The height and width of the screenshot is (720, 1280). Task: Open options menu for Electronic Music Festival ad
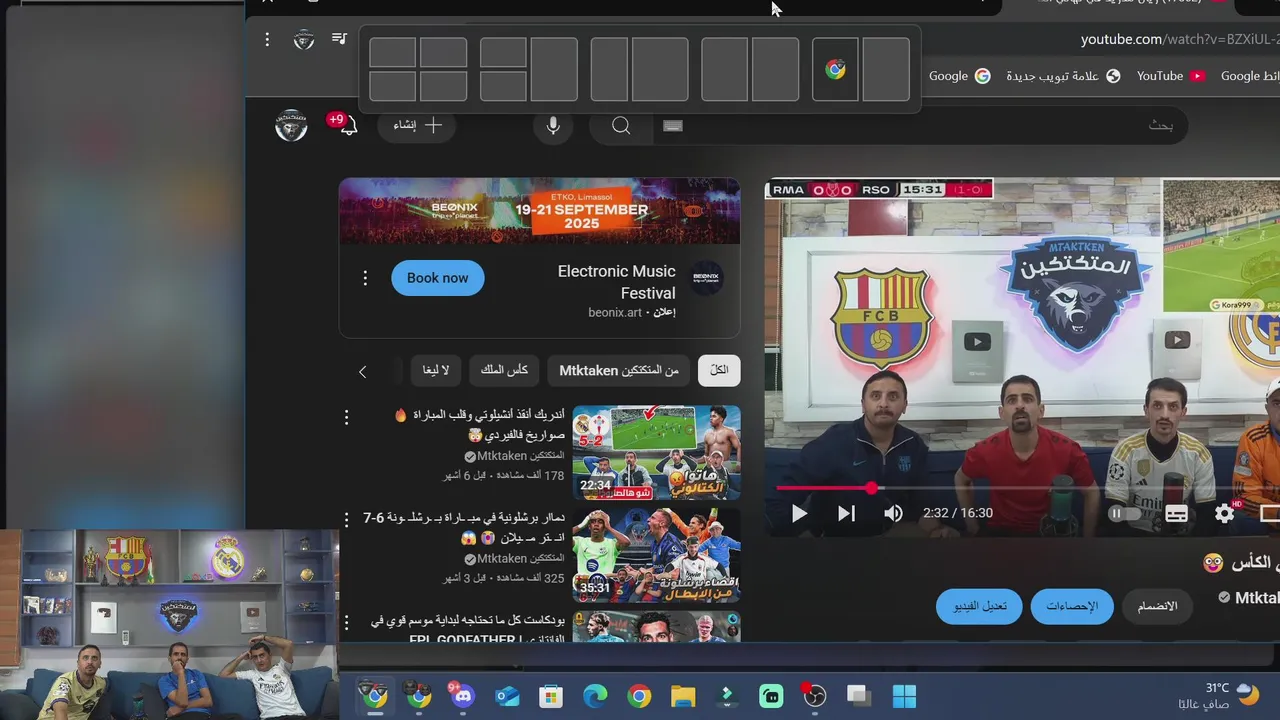pos(365,278)
